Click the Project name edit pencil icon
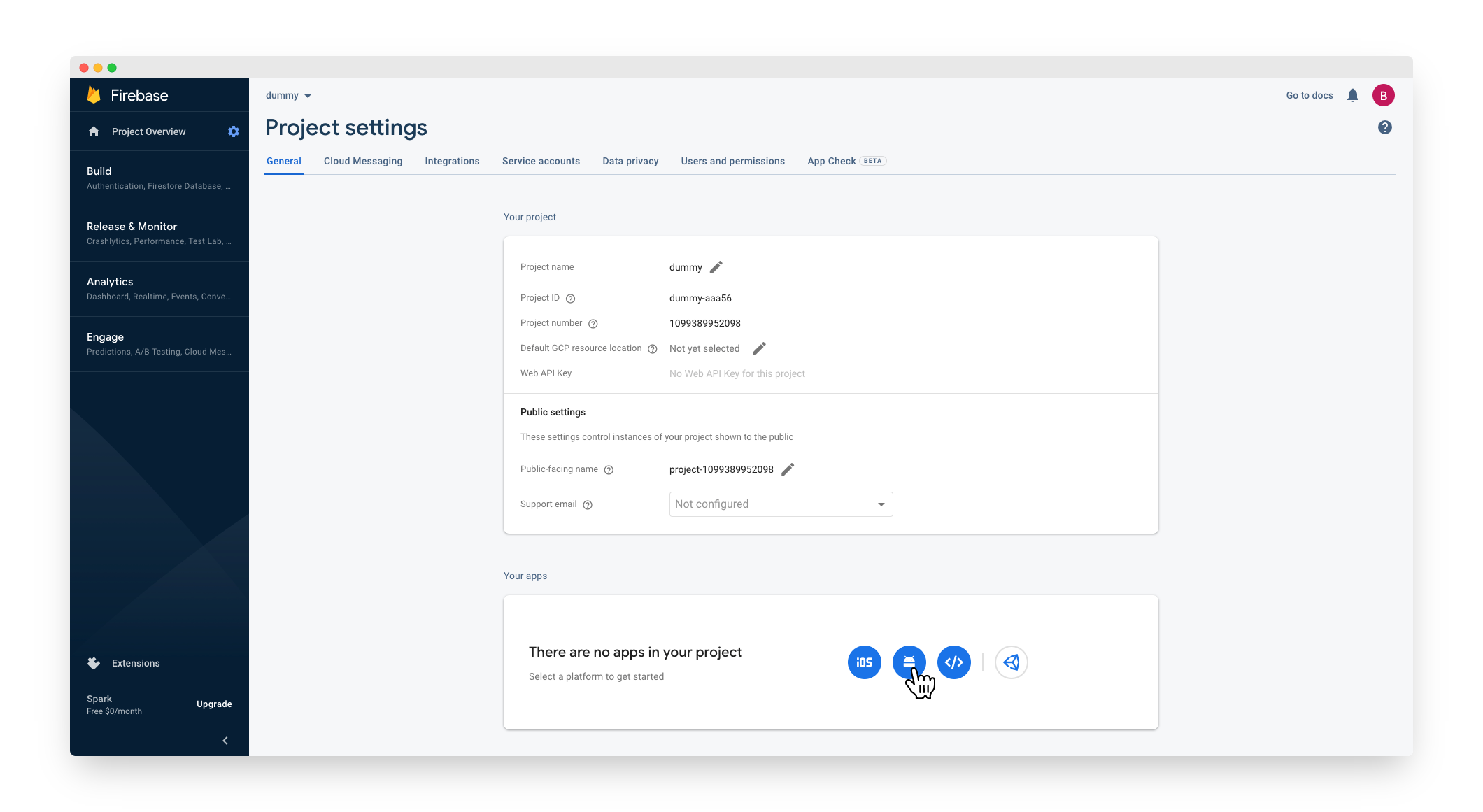 click(716, 267)
